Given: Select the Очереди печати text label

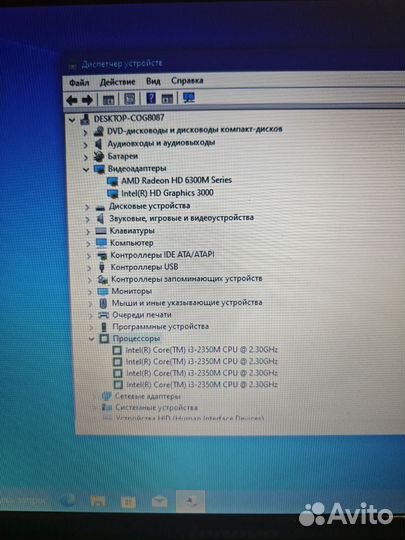Looking at the screenshot, I should [x=142, y=315].
